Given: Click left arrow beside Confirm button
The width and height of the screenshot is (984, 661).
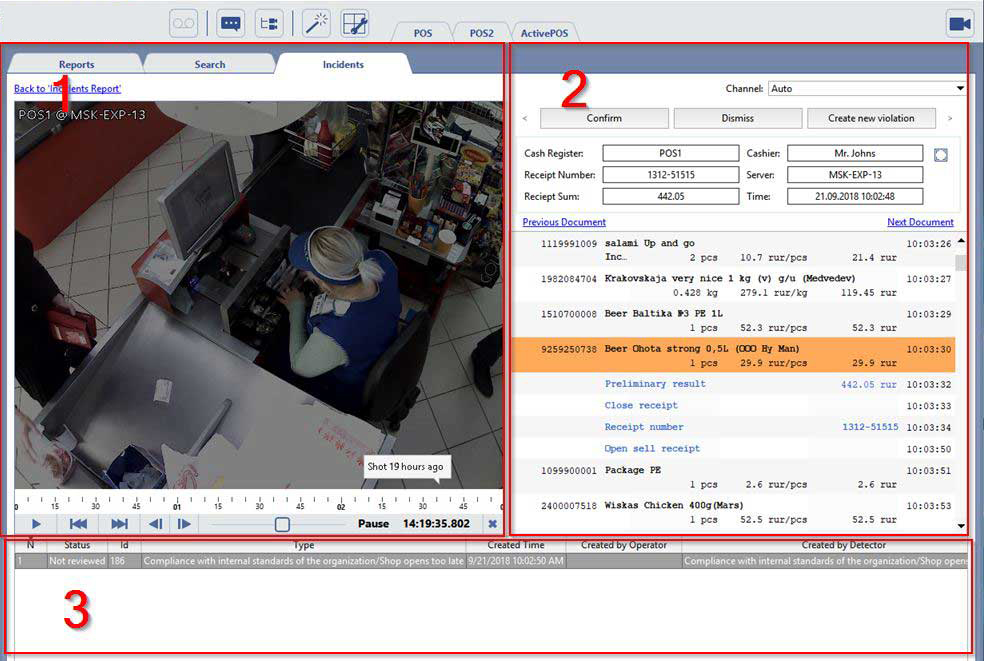Looking at the screenshot, I should [526, 118].
